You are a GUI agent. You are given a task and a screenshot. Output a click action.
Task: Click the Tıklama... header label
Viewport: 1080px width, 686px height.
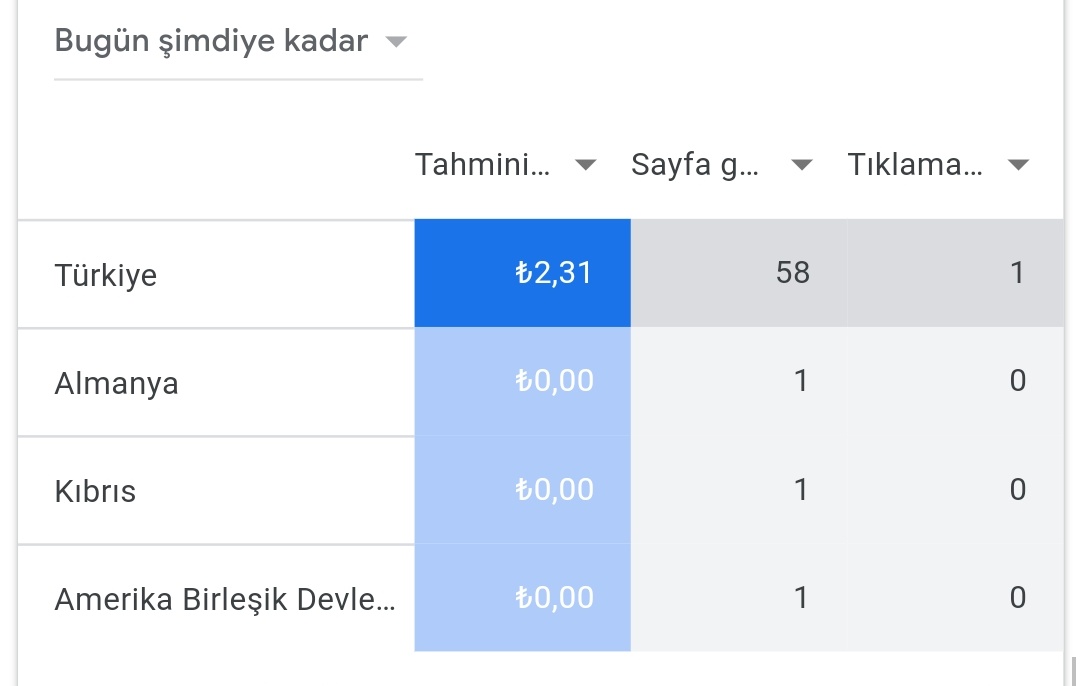pos(915,165)
